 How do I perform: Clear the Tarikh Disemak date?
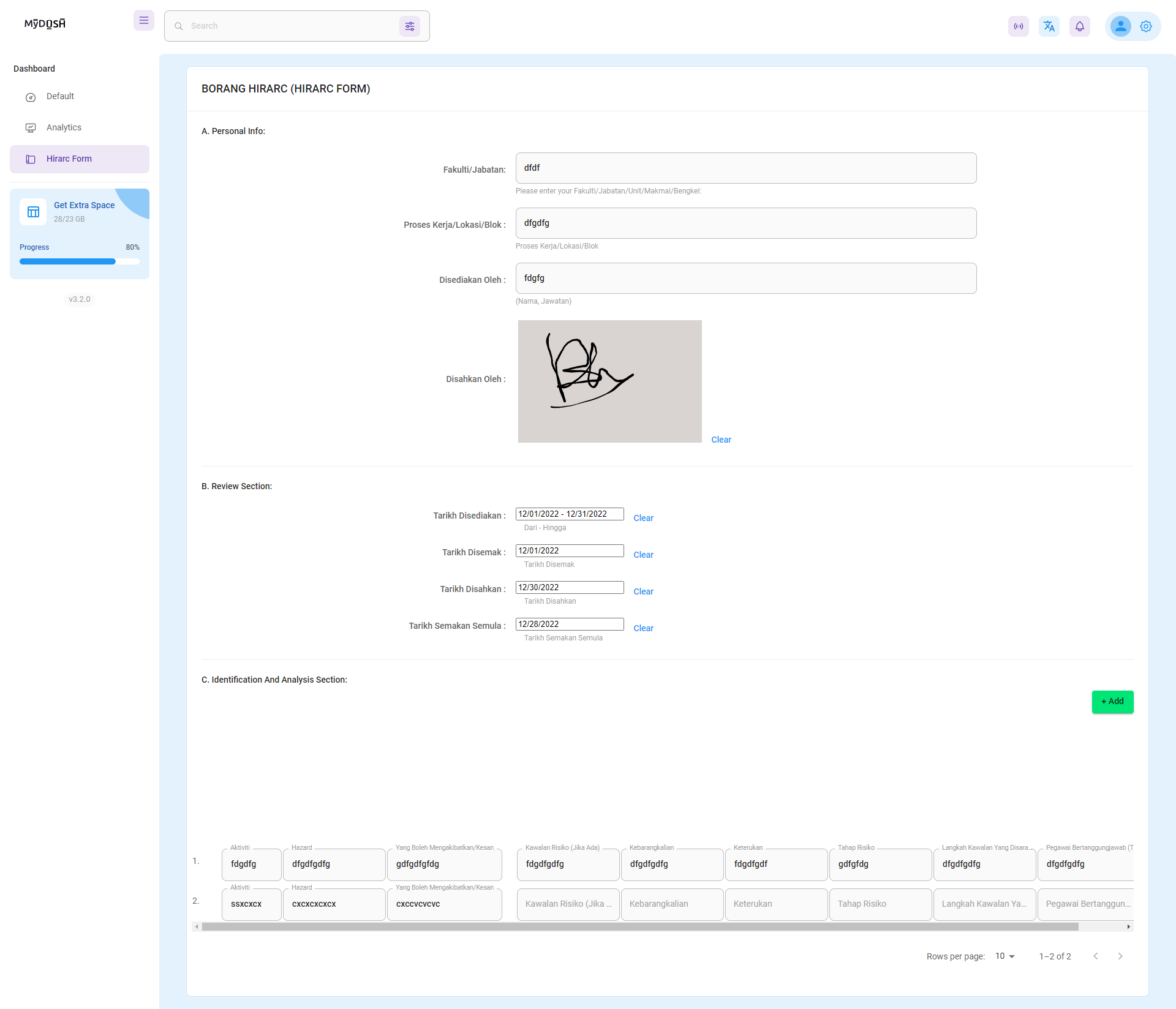point(643,555)
